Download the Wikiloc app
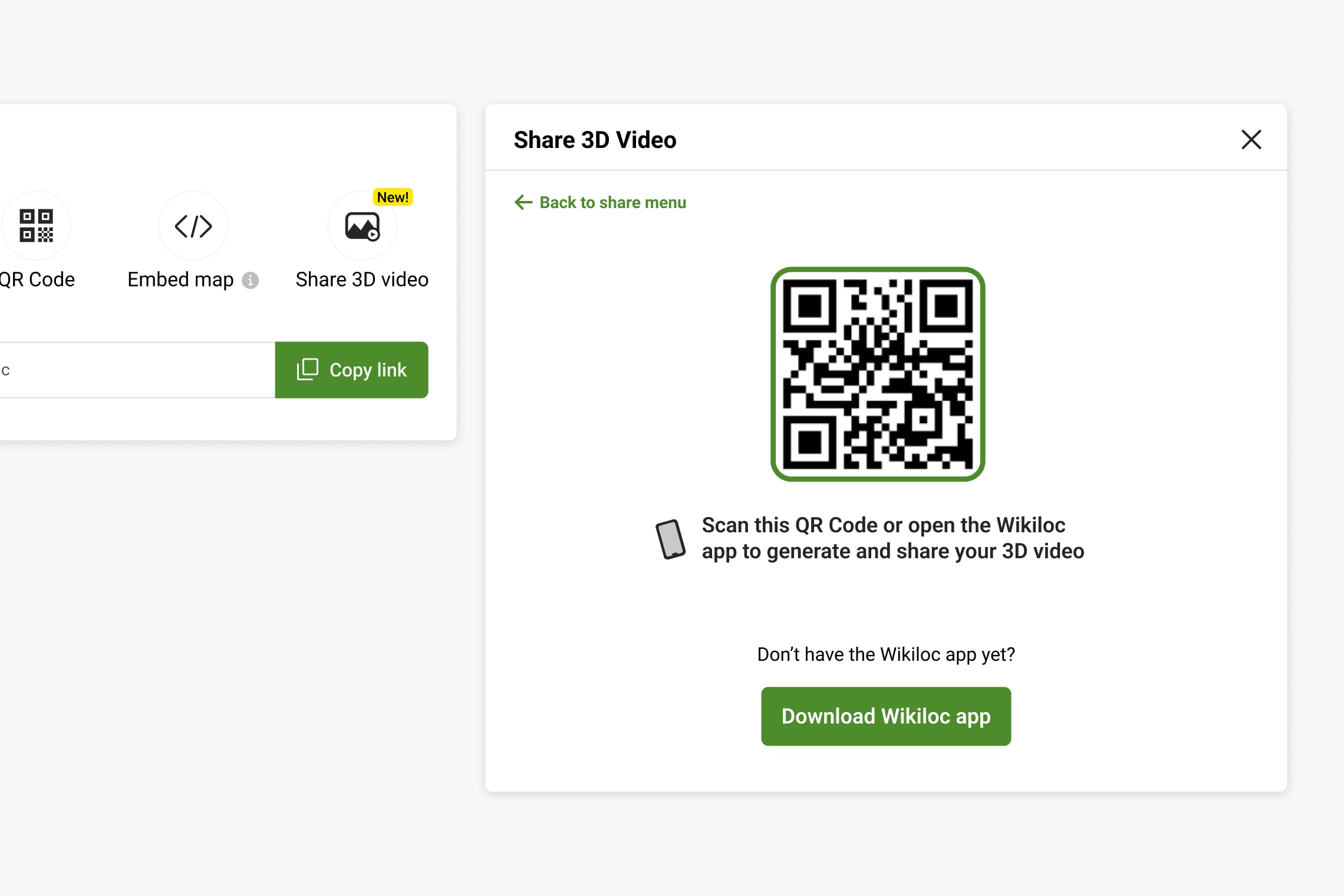Image resolution: width=1344 pixels, height=896 pixels. (885, 716)
